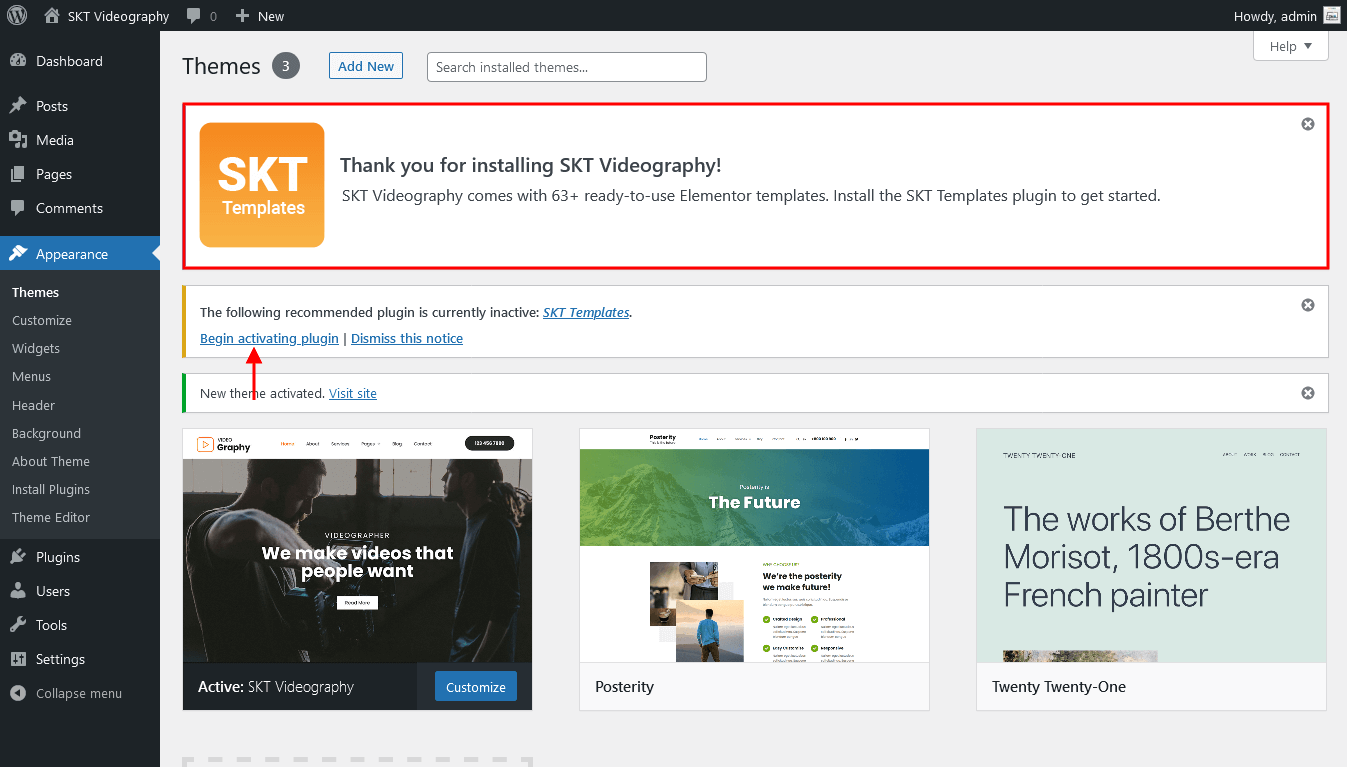Click the Media library icon
1347x767 pixels.
18,140
